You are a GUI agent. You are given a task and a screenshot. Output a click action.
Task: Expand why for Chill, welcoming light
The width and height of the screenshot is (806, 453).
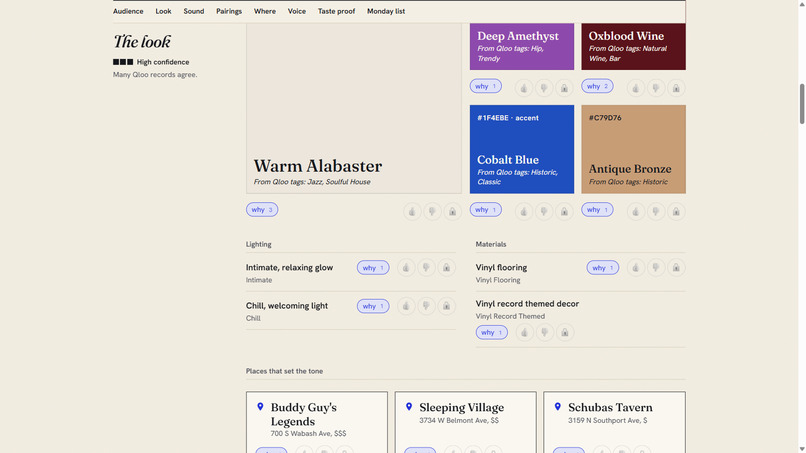pos(373,306)
